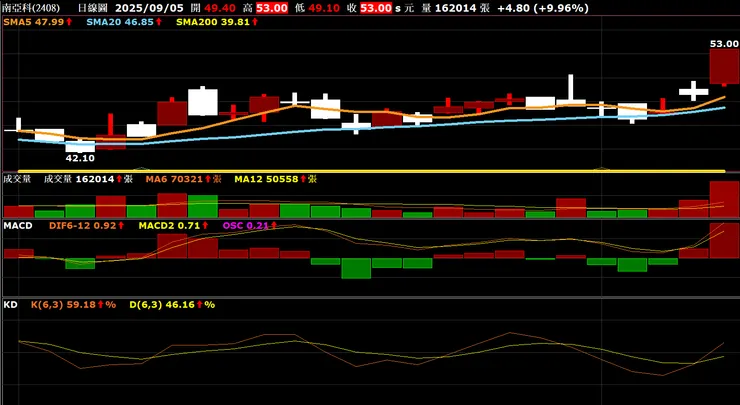Viewport: 740px width, 405px height.
Task: Click the low price 49.10
Action: (323, 8)
